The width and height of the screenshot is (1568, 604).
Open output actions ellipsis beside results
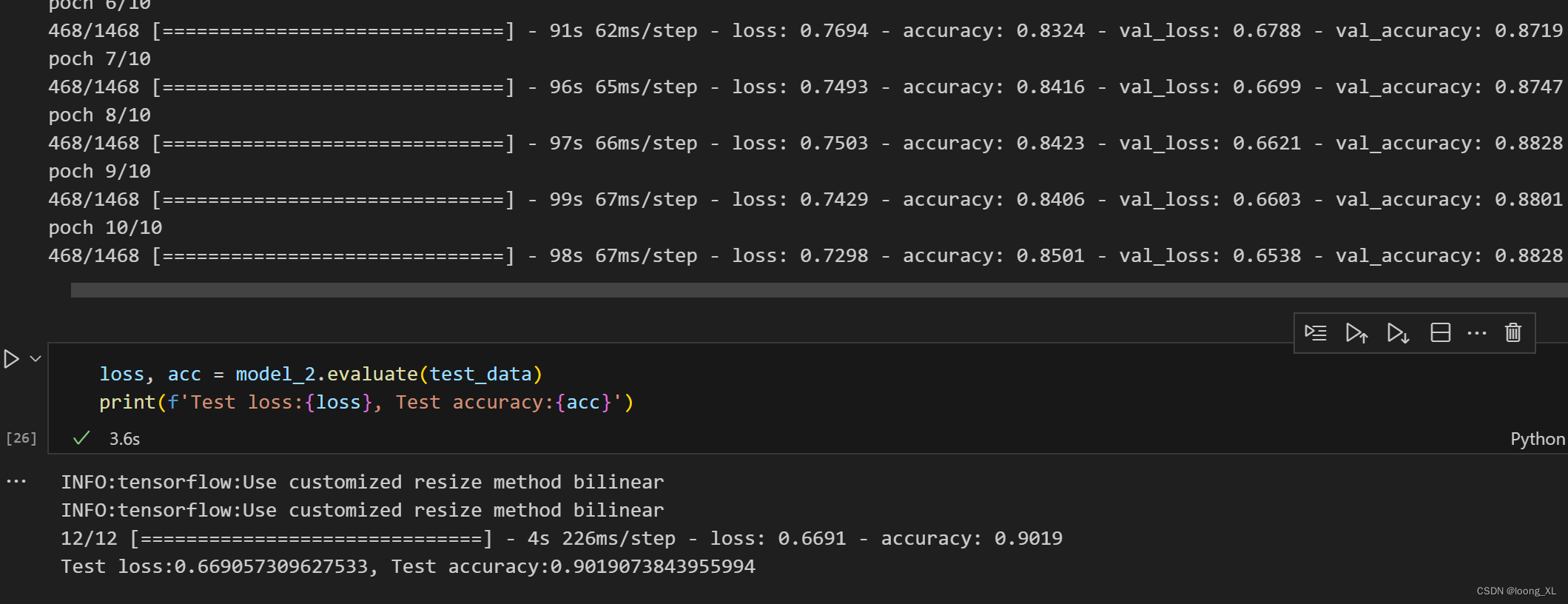[16, 481]
